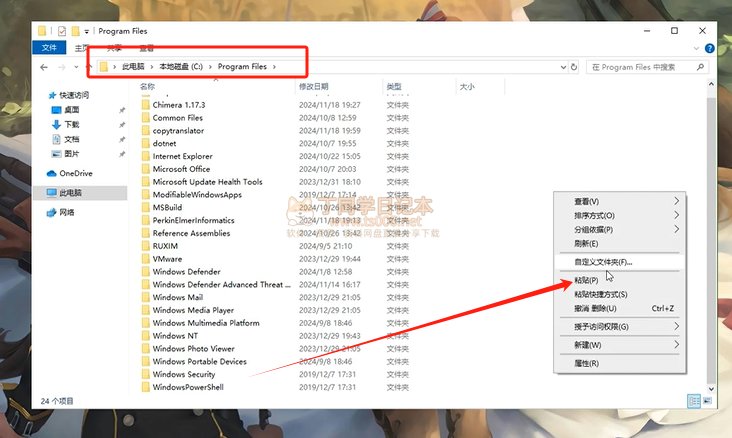
Task: Open the 文件 ribbon tab
Action: pyautogui.click(x=48, y=48)
